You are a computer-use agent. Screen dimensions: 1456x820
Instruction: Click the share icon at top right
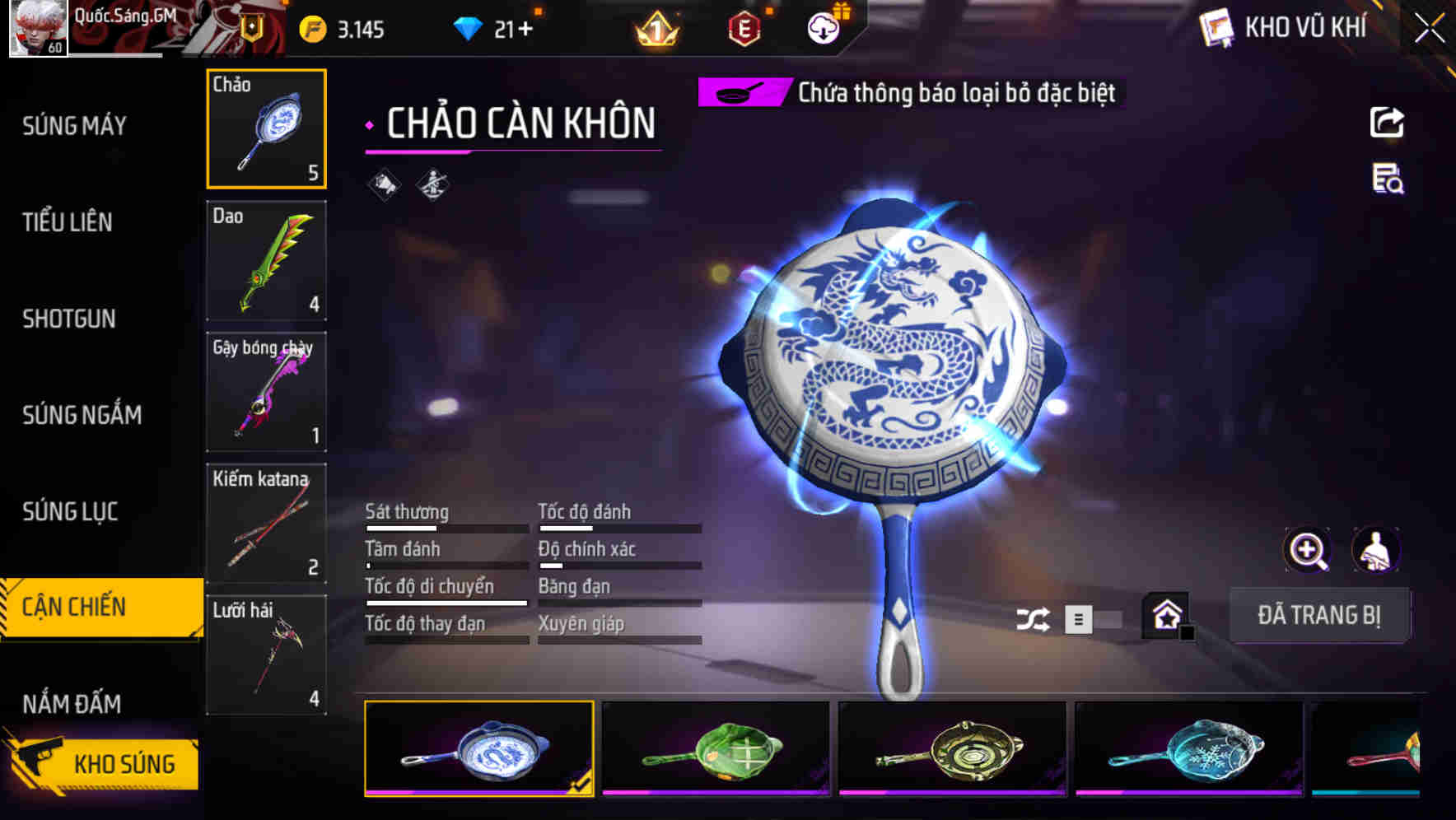1387,123
